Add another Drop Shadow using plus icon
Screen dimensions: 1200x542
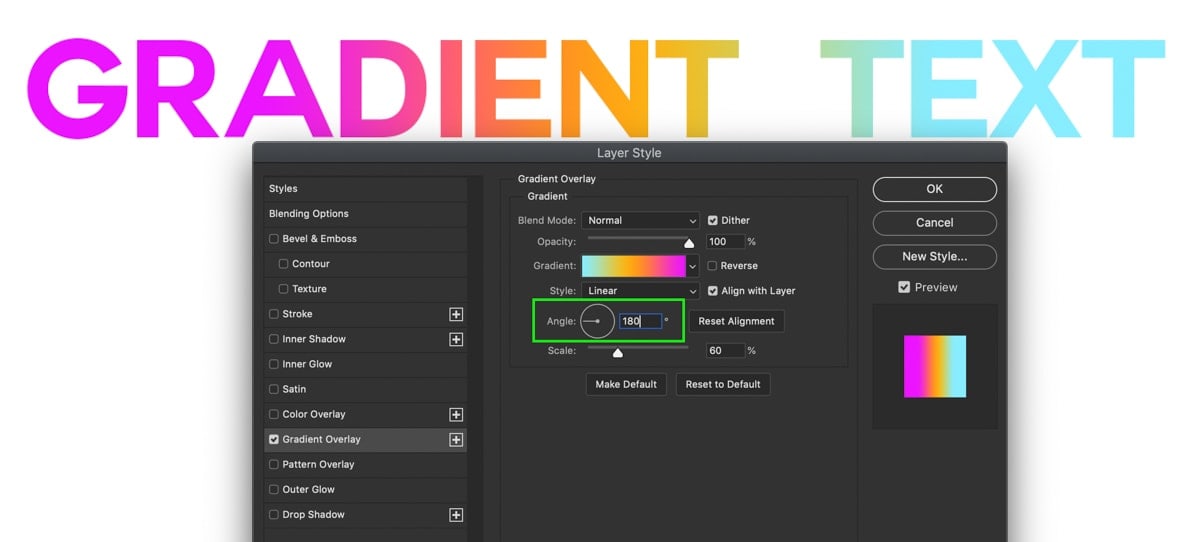[456, 515]
